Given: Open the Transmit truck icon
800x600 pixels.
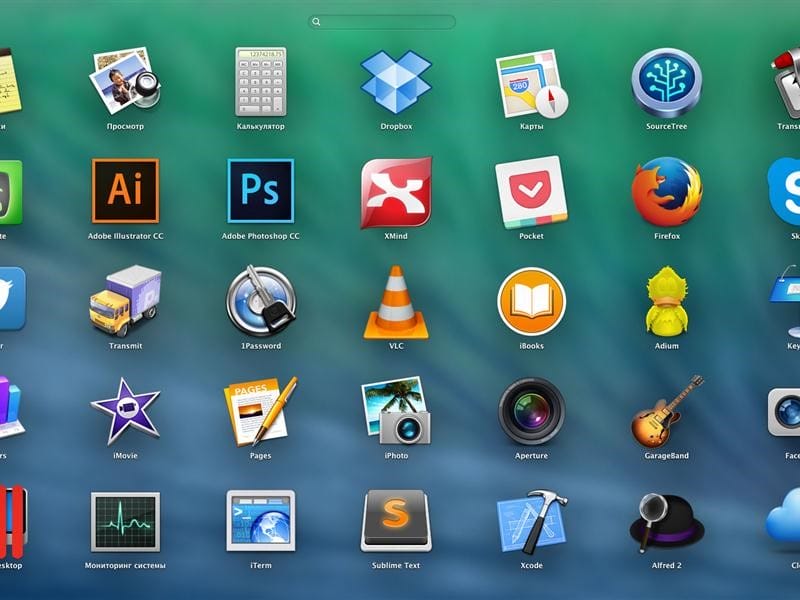Looking at the screenshot, I should pyautogui.click(x=125, y=301).
